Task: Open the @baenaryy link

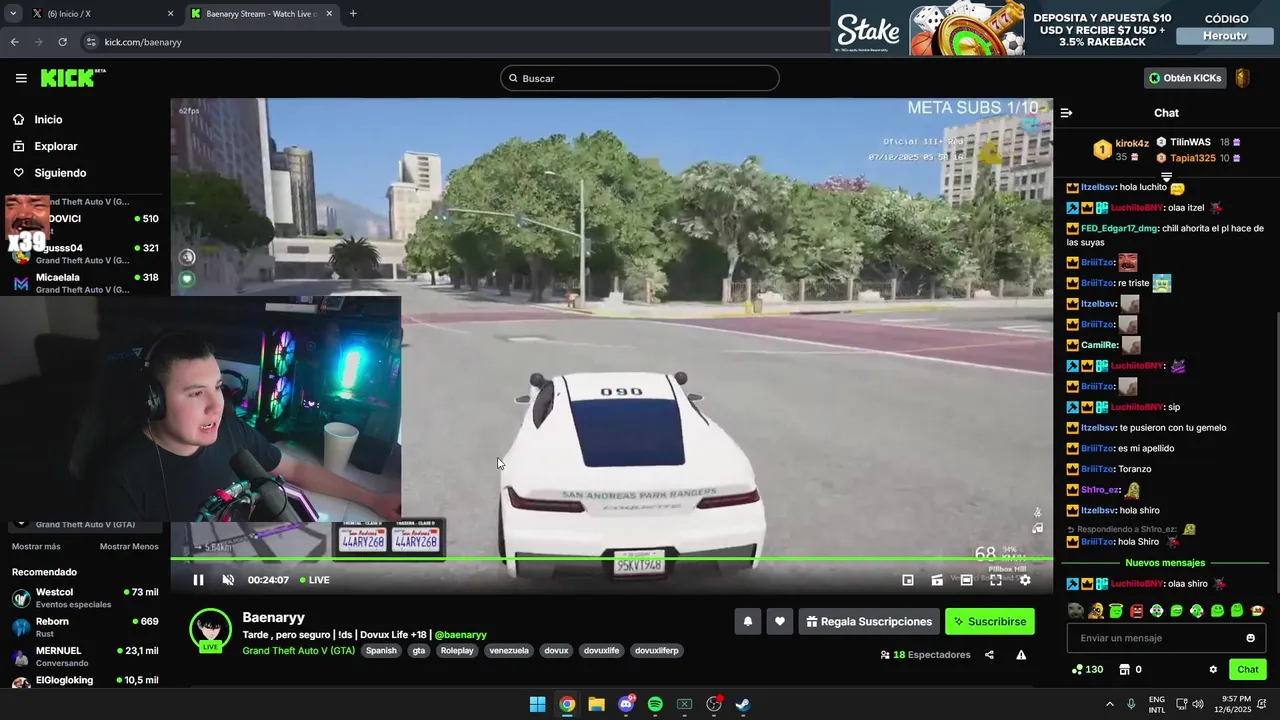Action: 460,635
